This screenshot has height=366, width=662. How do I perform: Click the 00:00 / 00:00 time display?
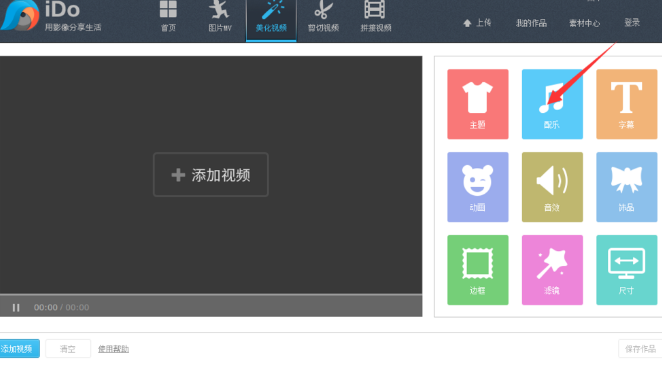[x=61, y=307]
